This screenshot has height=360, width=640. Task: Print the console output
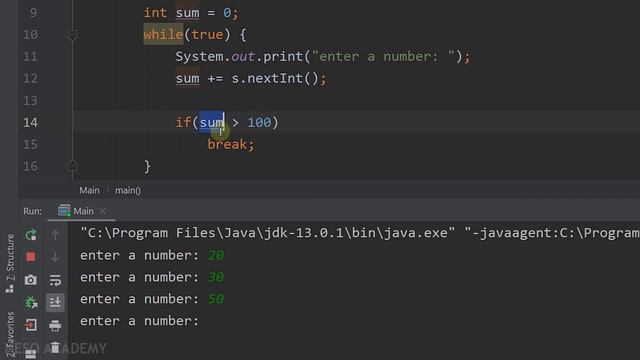pos(55,325)
